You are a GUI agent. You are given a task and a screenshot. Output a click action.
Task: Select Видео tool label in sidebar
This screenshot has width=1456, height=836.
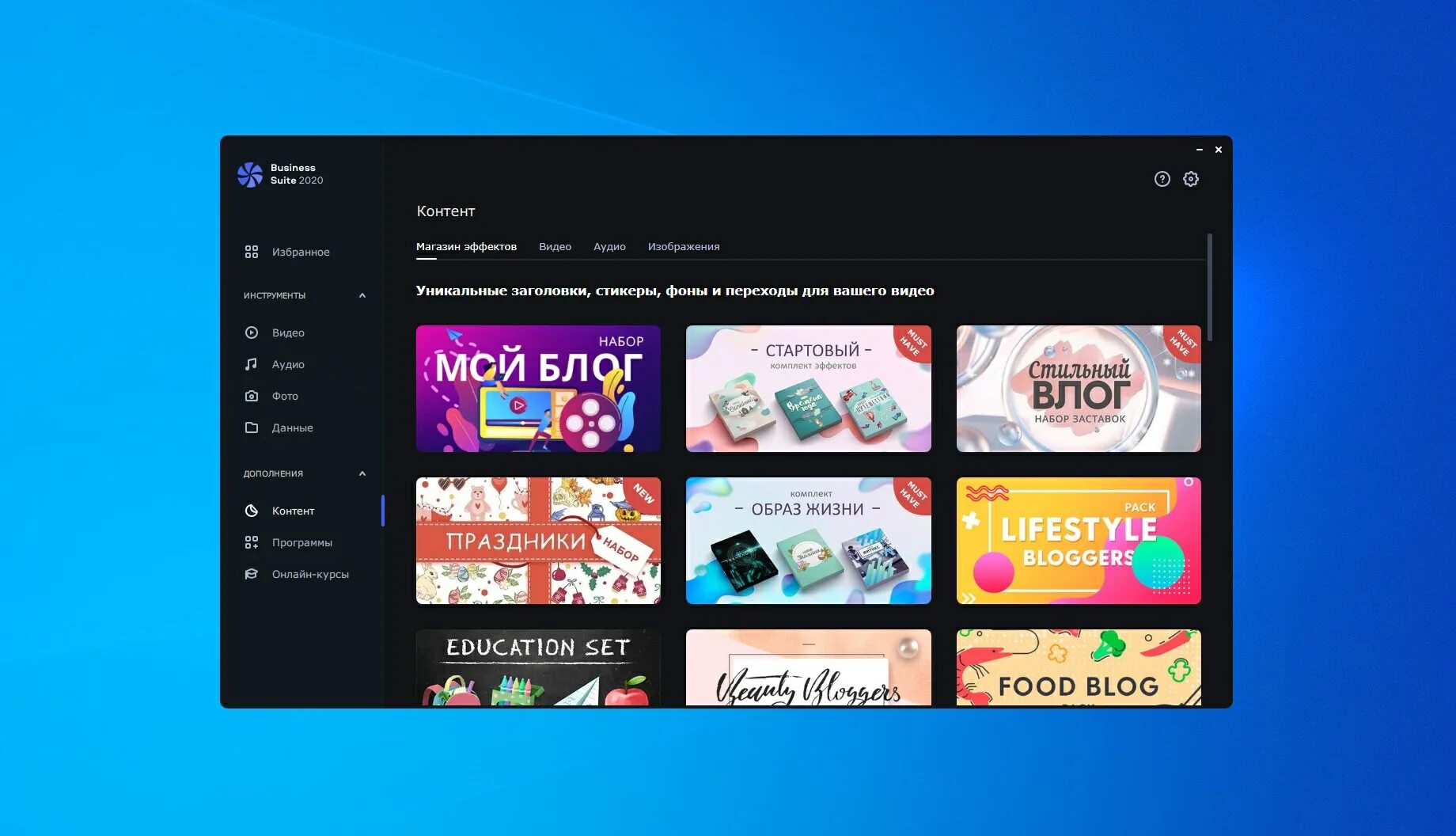[288, 332]
